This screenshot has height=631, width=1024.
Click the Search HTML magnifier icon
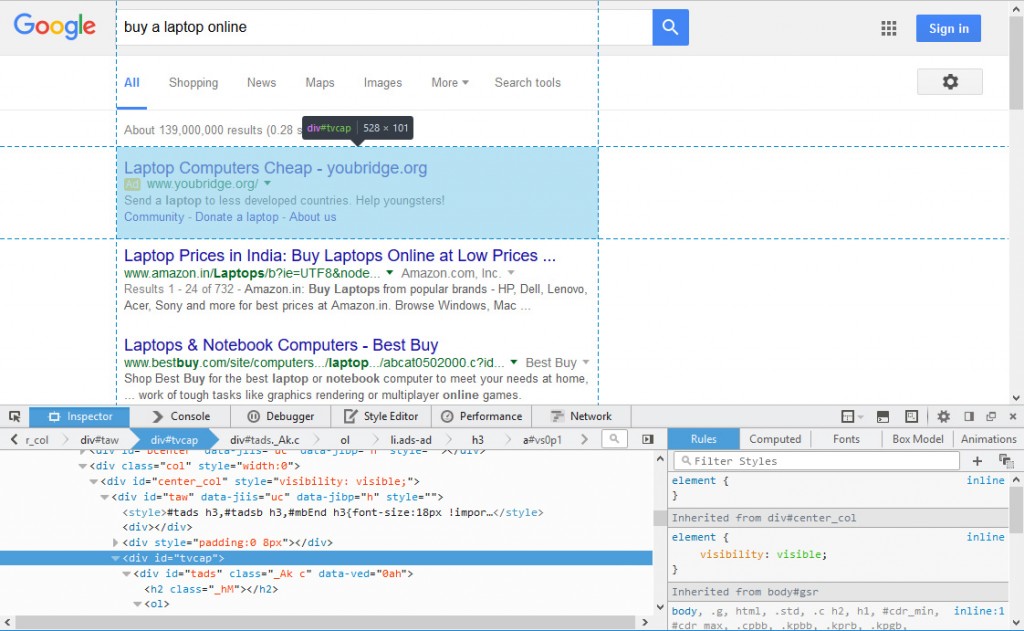[x=614, y=439]
